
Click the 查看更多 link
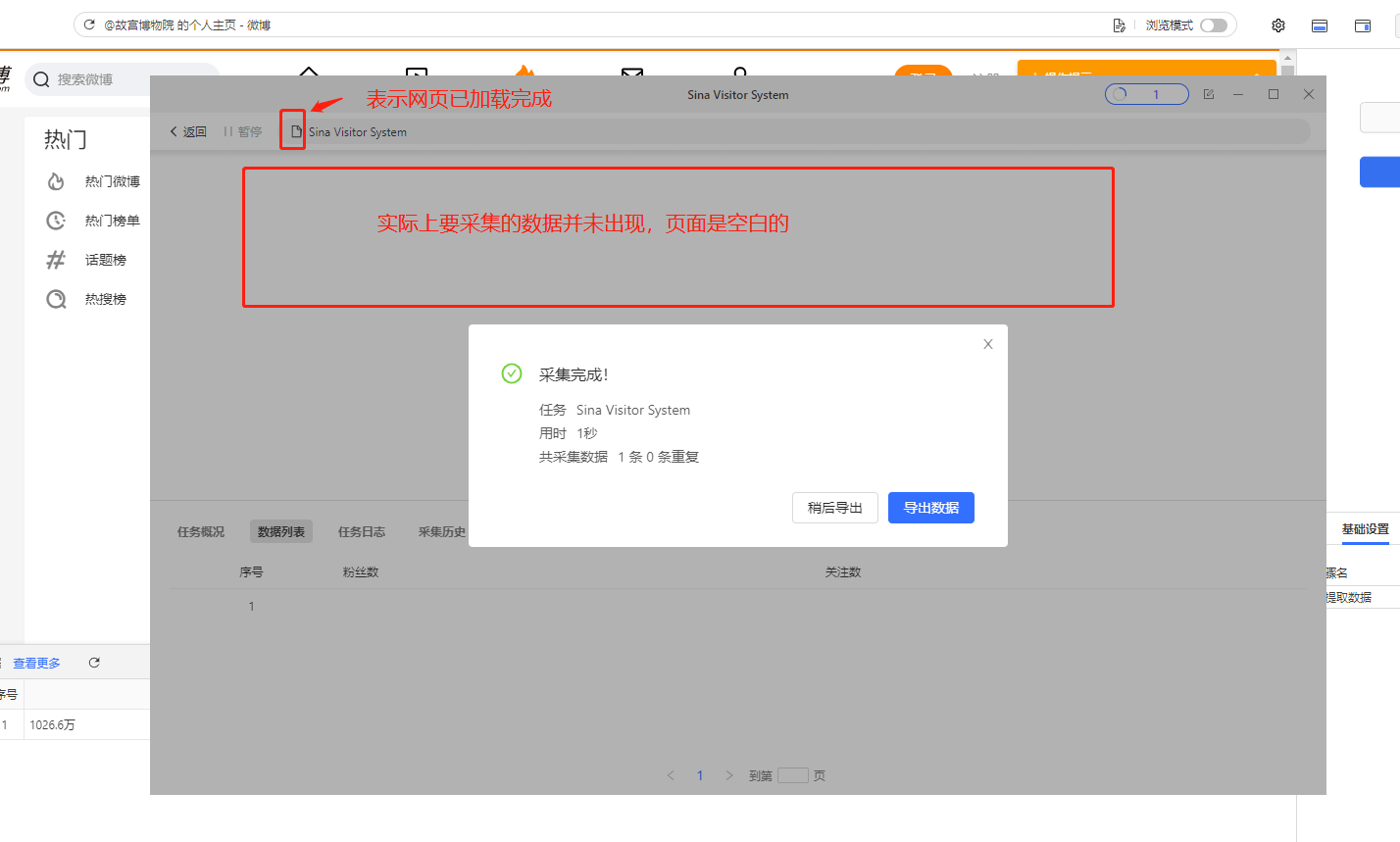pos(36,664)
